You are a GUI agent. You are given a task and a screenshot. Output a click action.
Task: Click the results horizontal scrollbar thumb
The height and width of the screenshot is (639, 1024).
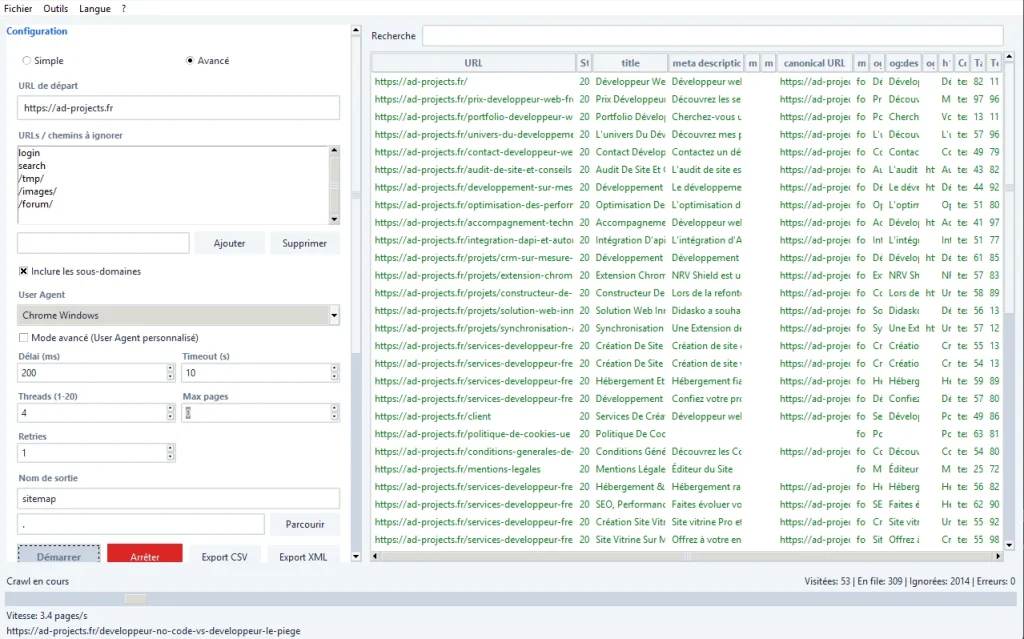tap(687, 556)
